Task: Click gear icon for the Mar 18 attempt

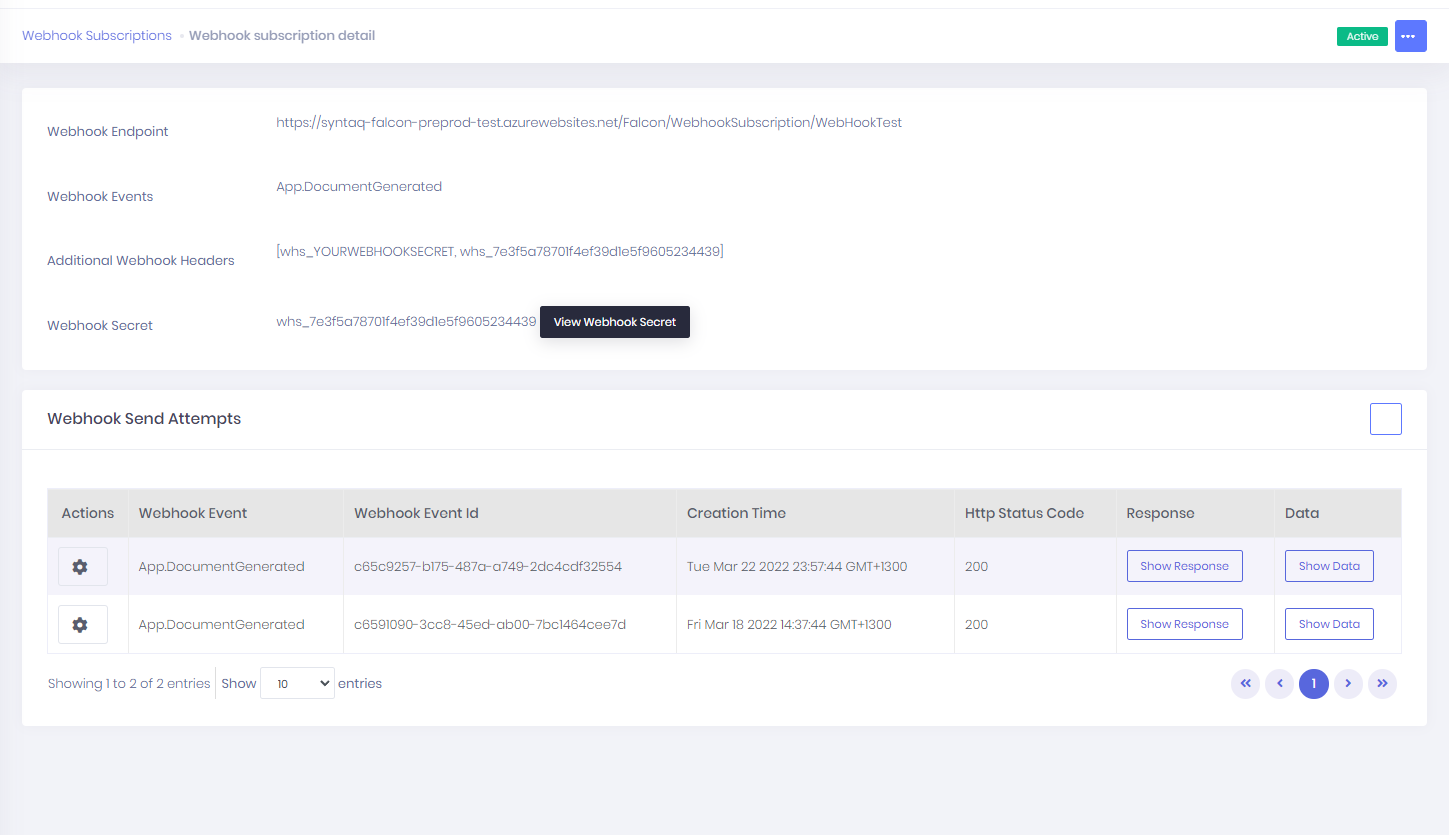Action: tap(82, 625)
